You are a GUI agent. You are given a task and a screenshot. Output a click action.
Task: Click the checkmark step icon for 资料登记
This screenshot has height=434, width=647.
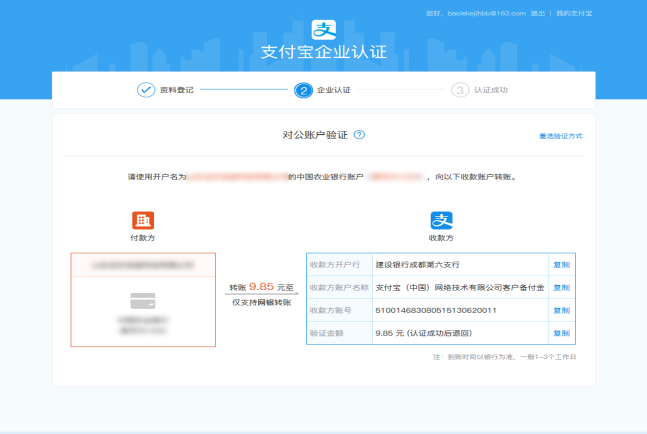[x=146, y=90]
